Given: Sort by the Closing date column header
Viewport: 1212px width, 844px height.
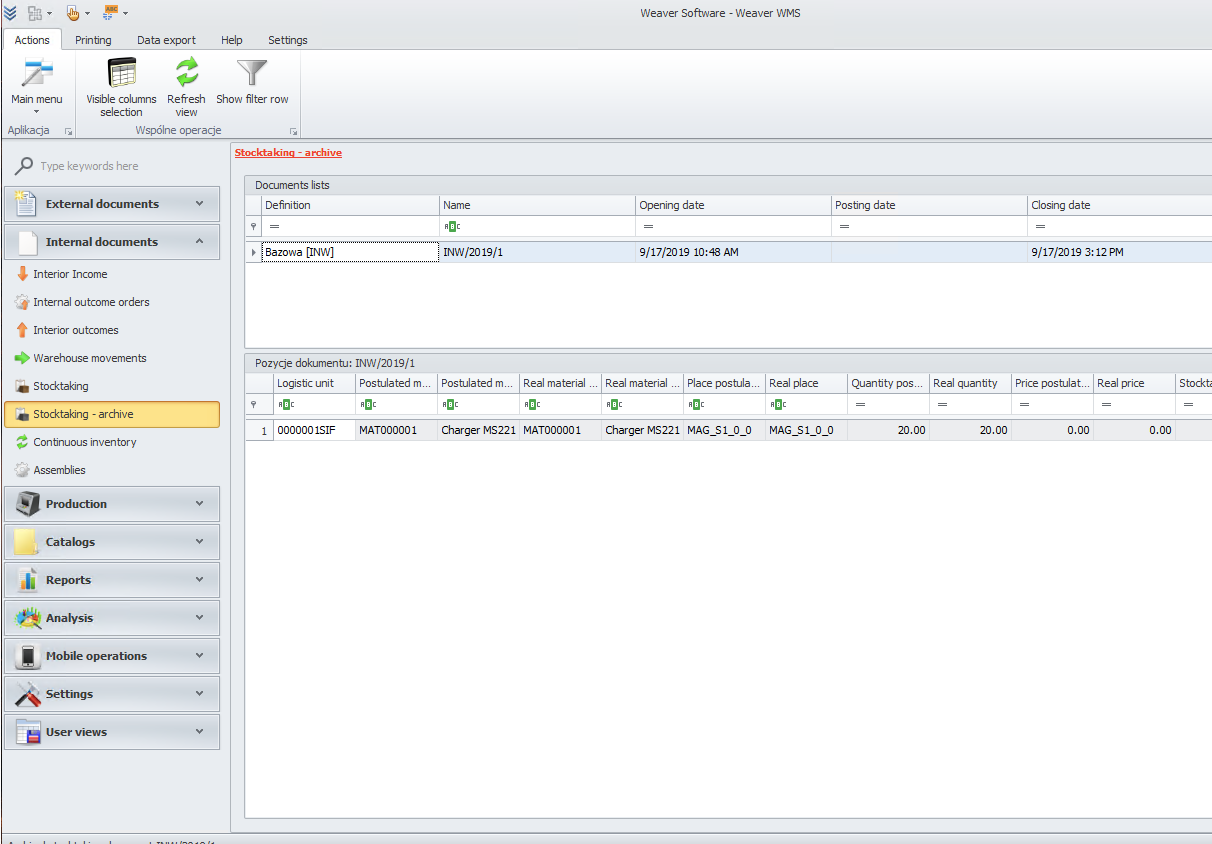Looking at the screenshot, I should click(1119, 205).
